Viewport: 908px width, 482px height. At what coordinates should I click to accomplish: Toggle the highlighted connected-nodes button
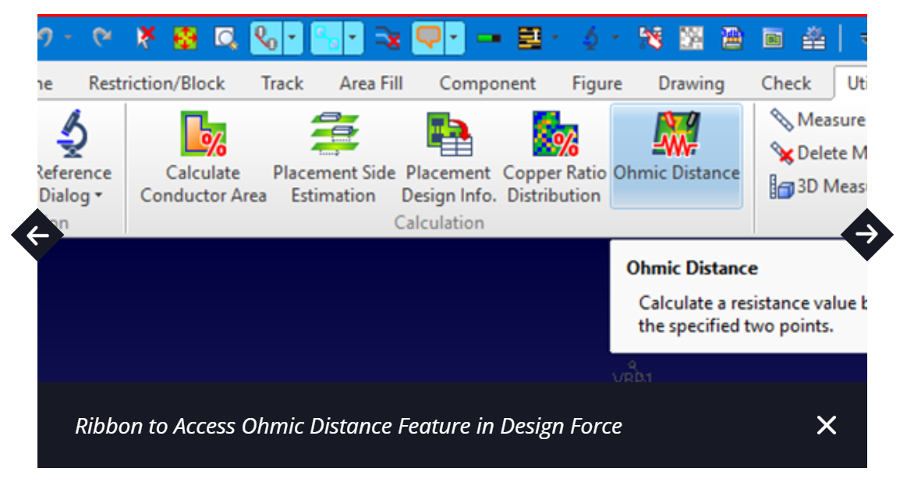326,39
